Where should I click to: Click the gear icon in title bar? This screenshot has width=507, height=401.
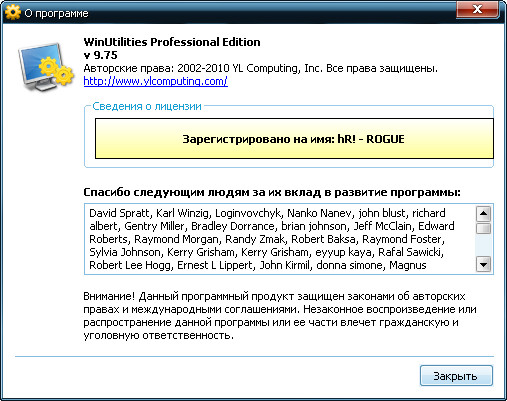pyautogui.click(x=13, y=13)
